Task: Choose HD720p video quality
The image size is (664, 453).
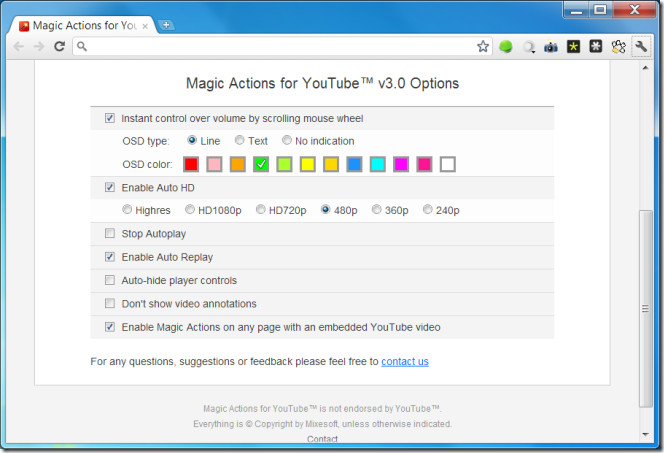Action: point(260,209)
